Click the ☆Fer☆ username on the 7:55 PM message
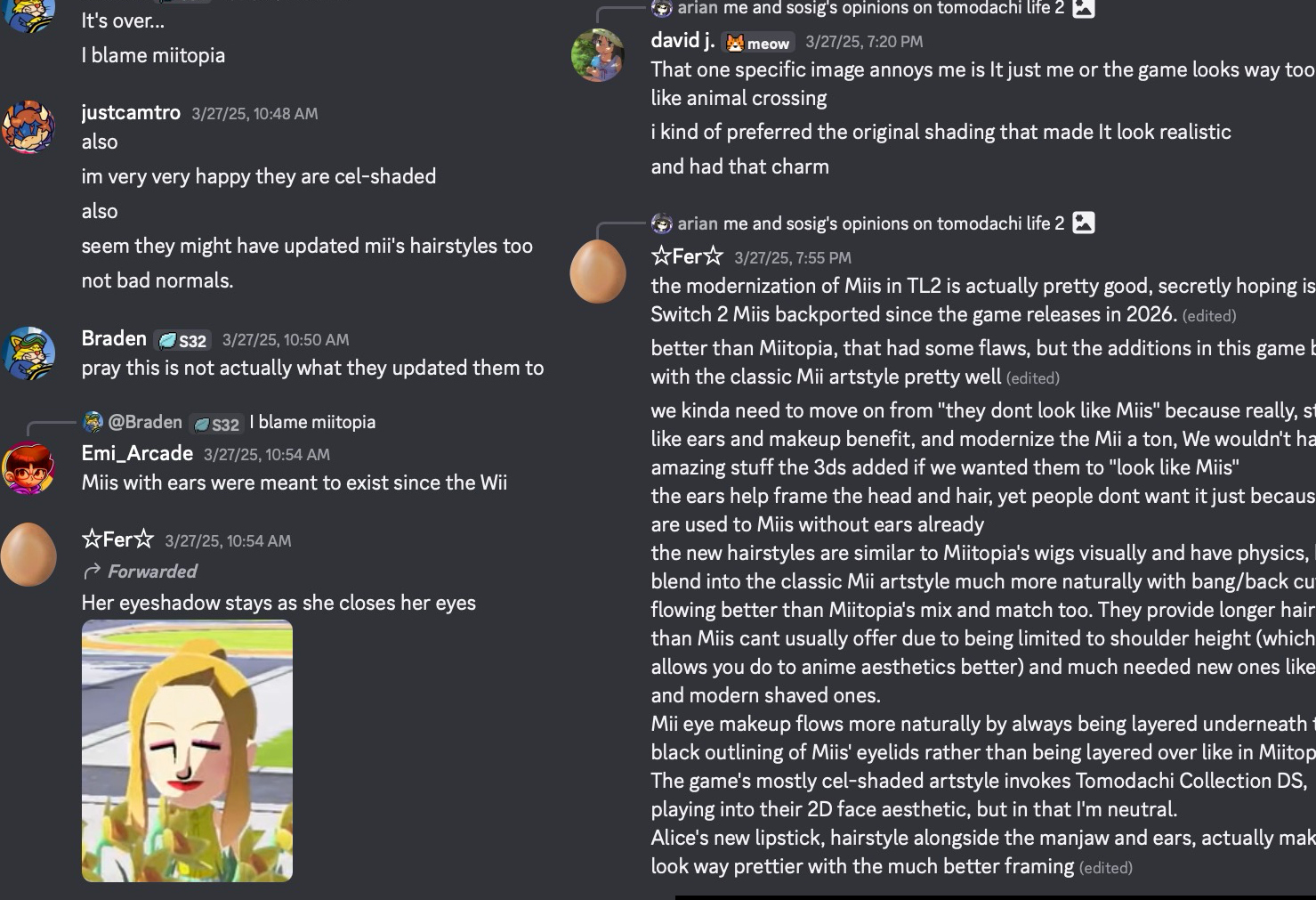The height and width of the screenshot is (900, 1316). tap(687, 257)
